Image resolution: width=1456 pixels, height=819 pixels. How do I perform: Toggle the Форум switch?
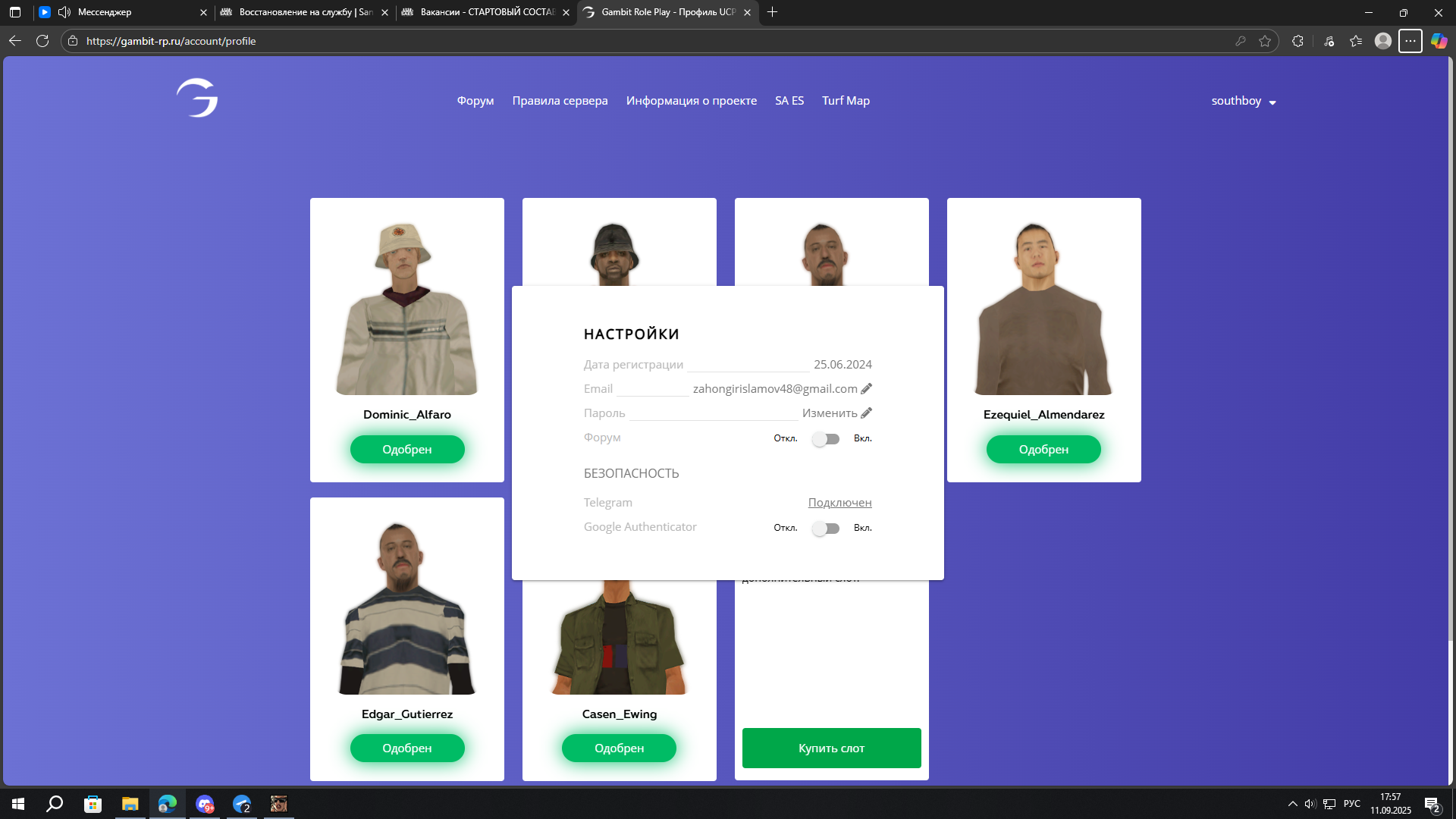click(x=826, y=439)
